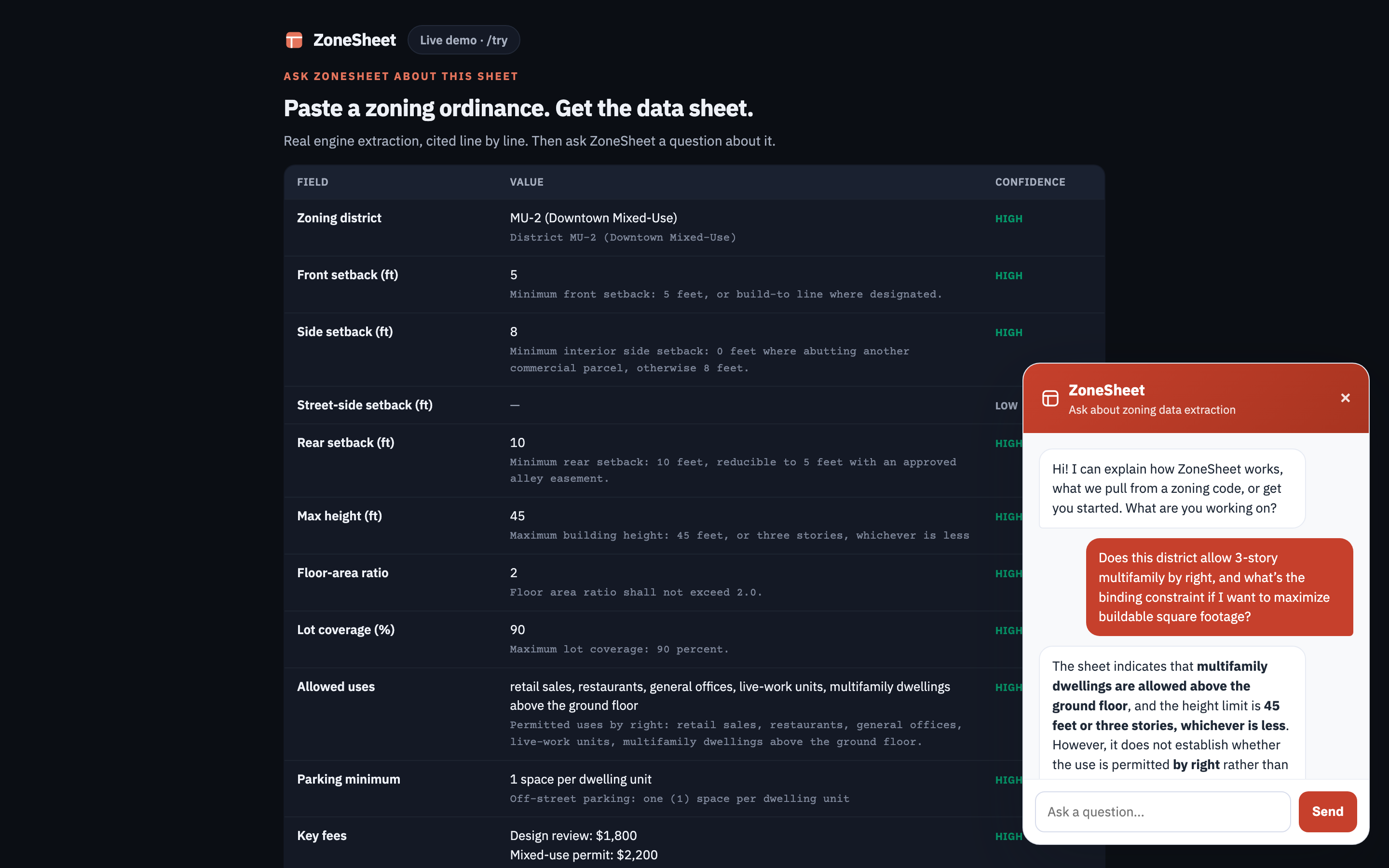
Task: Click the Mixed-use permit: $2,200 fee
Action: 584,855
